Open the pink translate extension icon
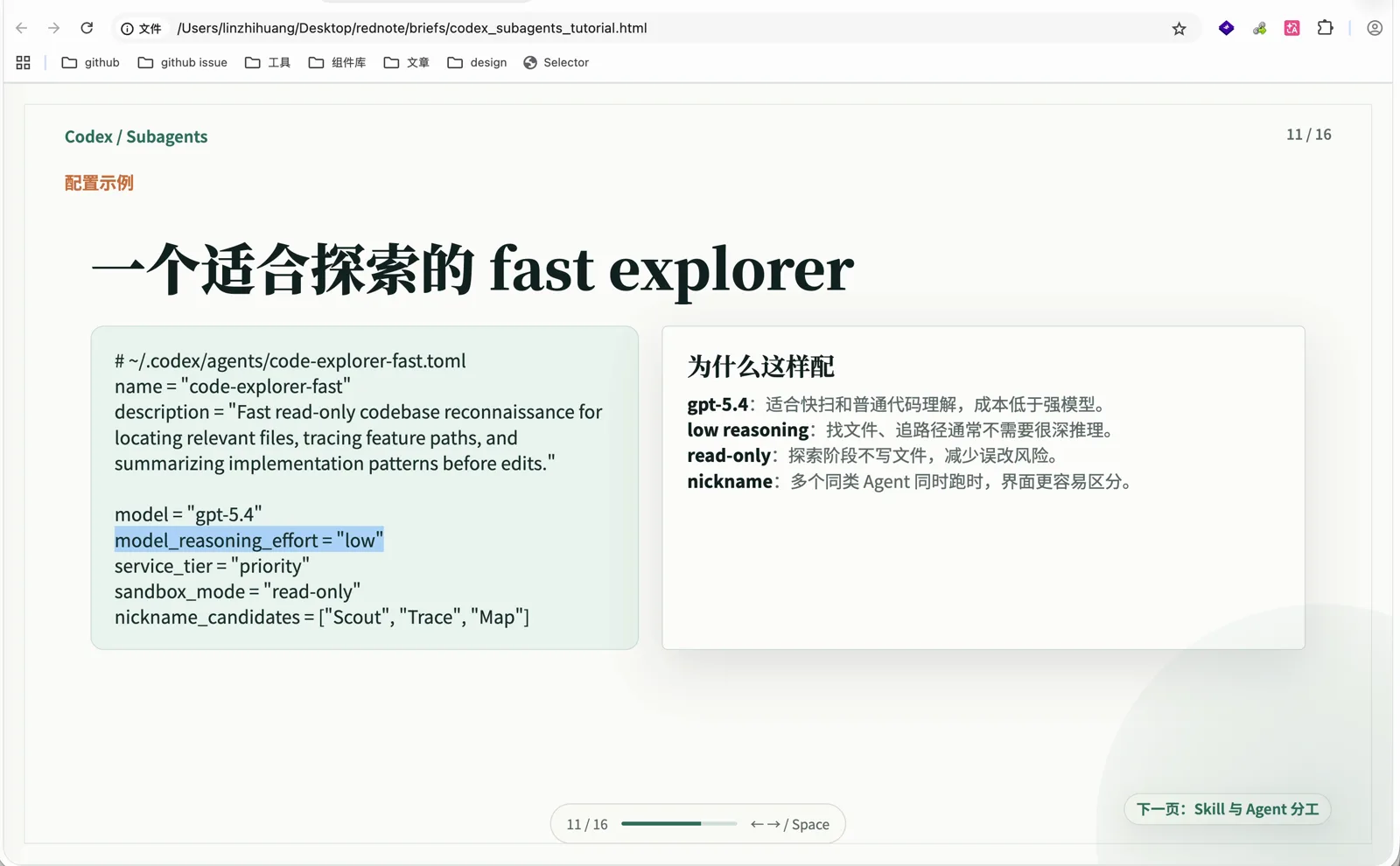1400x866 pixels. (x=1291, y=28)
